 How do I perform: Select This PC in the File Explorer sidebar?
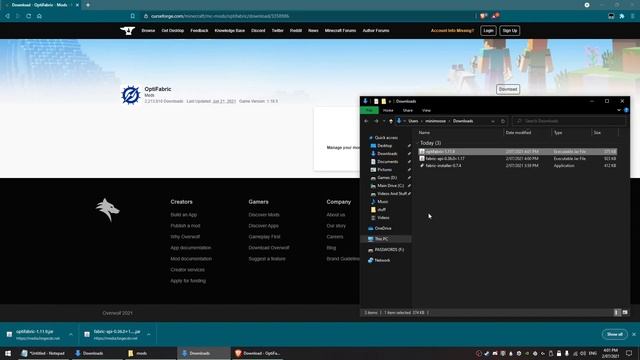tap(381, 239)
